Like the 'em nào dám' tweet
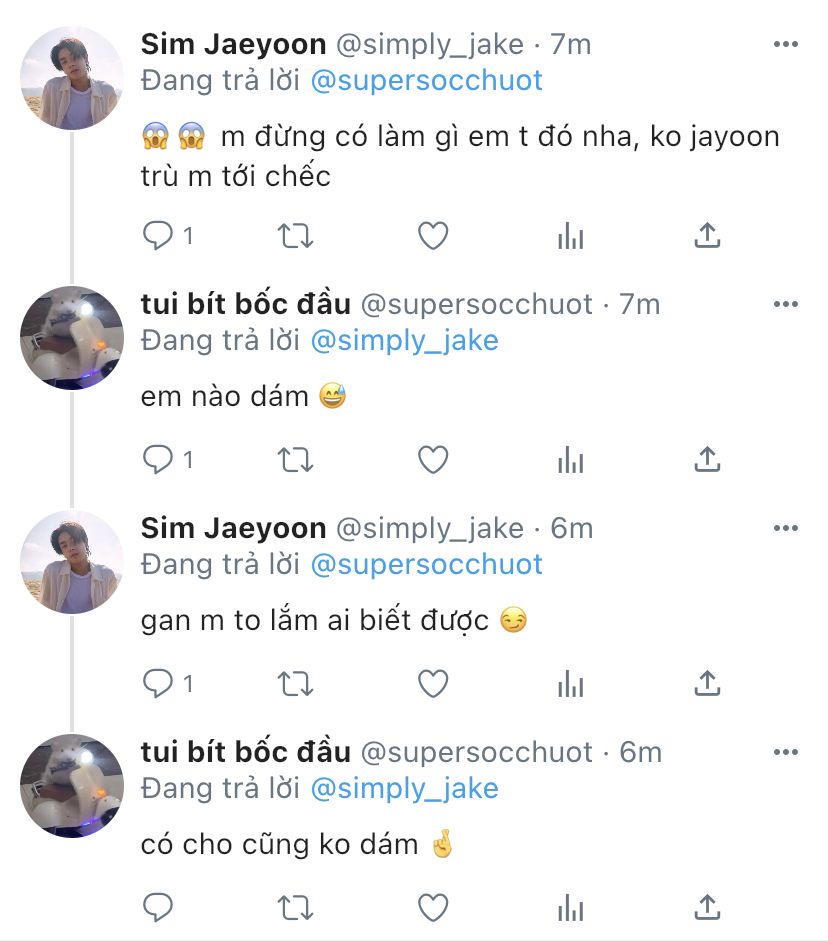This screenshot has width=828, height=941. pos(432,460)
